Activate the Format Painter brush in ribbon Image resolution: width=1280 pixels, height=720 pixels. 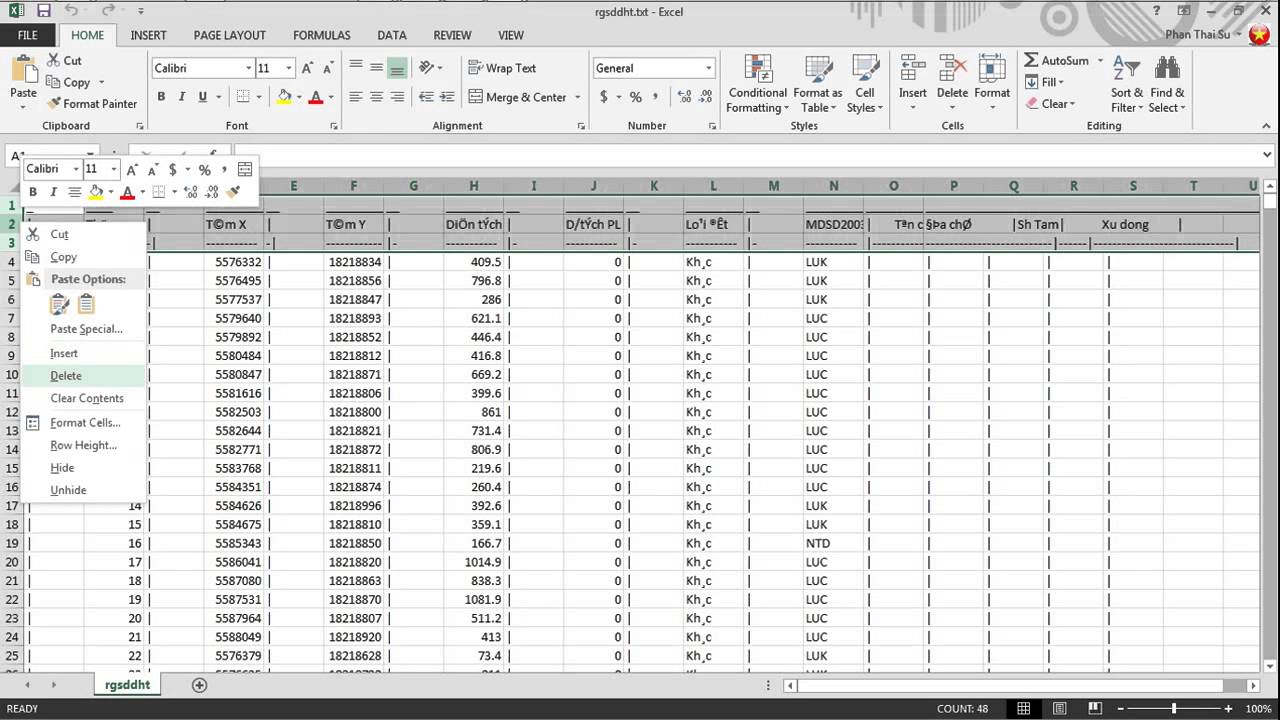coord(91,103)
